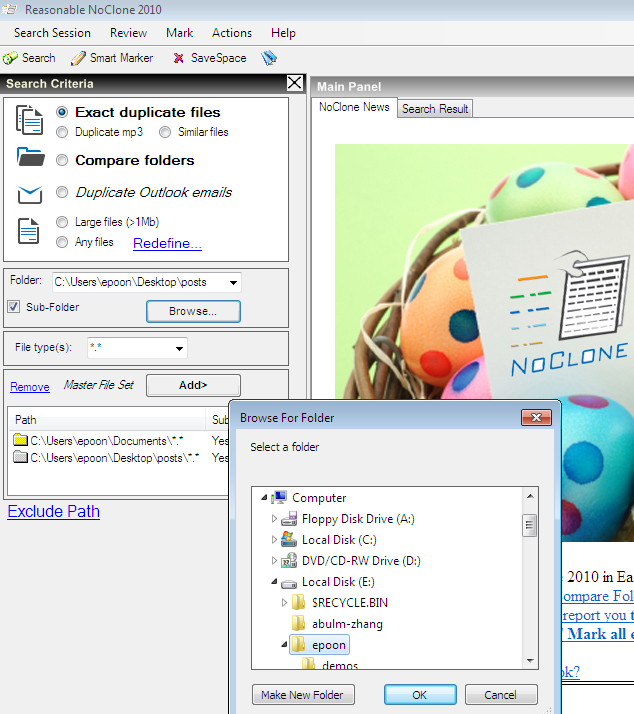
Task: Expand Local Disk (C:) node
Action: (x=274, y=539)
